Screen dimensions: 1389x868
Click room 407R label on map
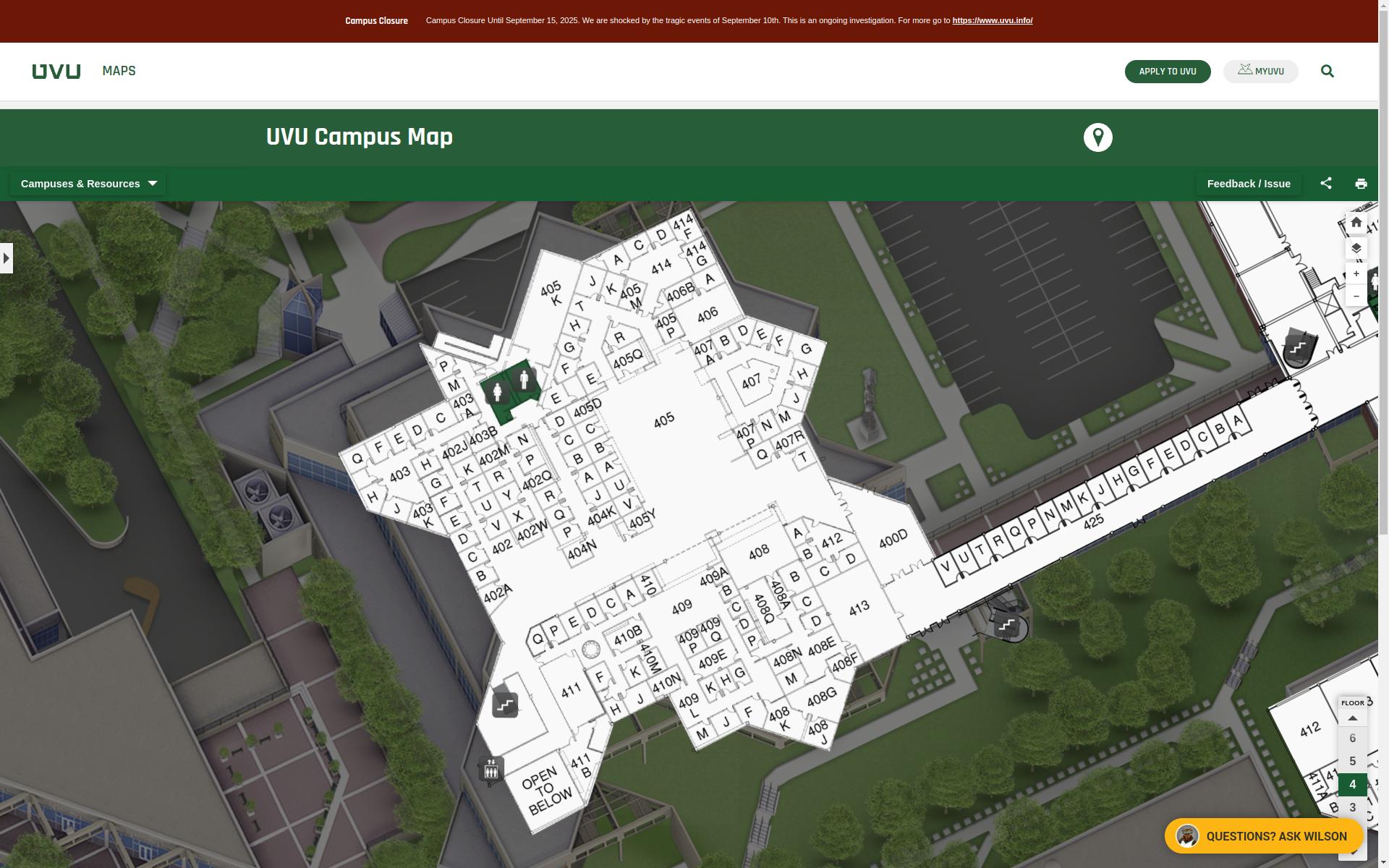coord(790,441)
